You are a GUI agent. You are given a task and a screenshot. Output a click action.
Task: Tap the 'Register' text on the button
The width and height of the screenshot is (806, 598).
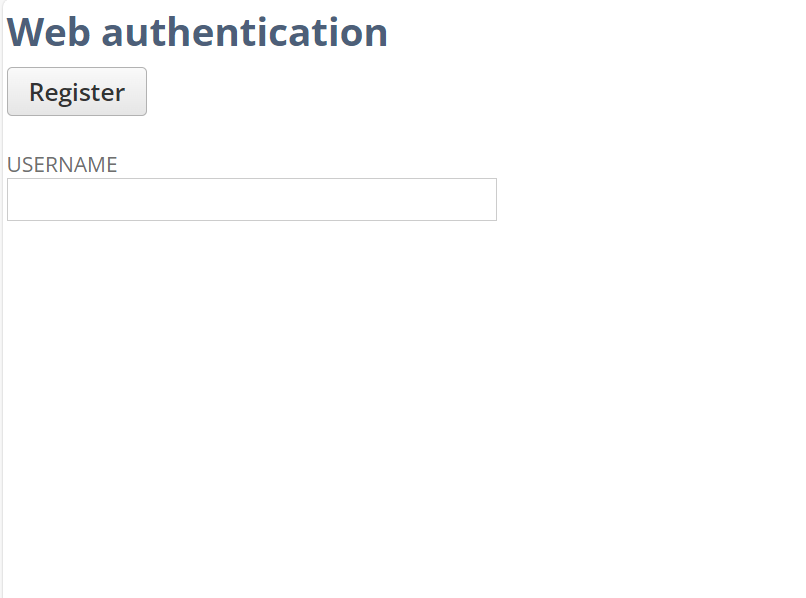(x=77, y=92)
